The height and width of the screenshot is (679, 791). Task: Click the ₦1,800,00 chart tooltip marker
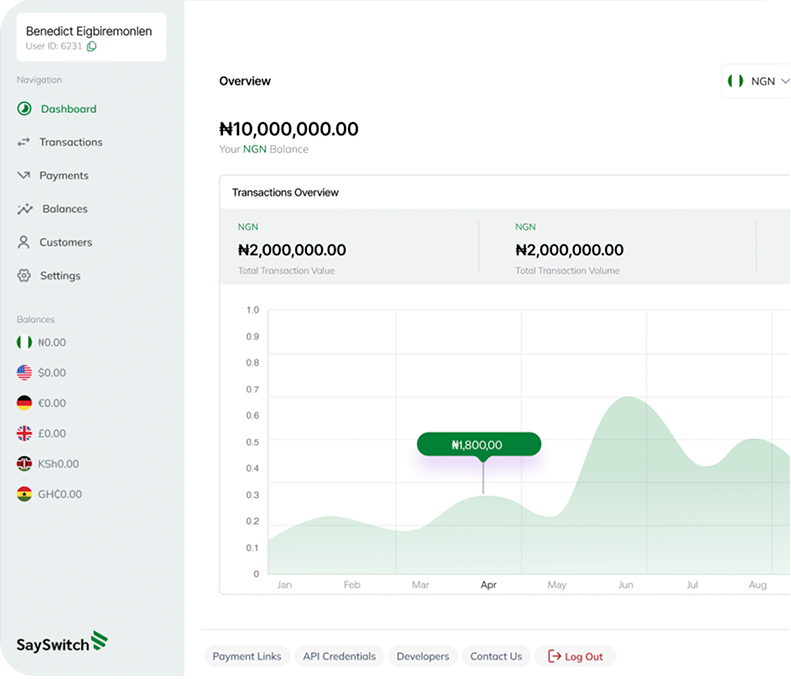pos(478,445)
